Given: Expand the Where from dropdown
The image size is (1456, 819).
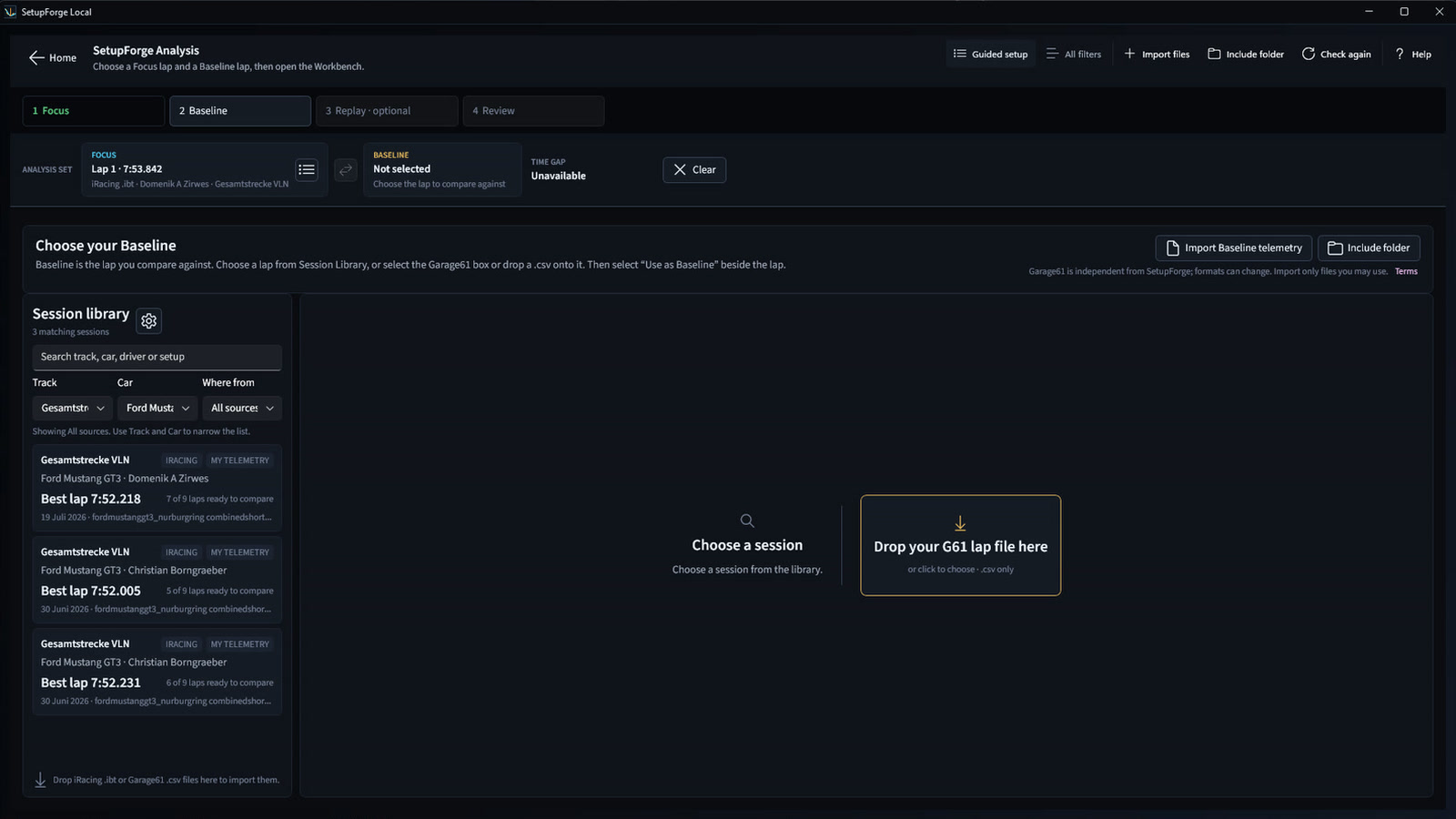Looking at the screenshot, I should click(242, 408).
